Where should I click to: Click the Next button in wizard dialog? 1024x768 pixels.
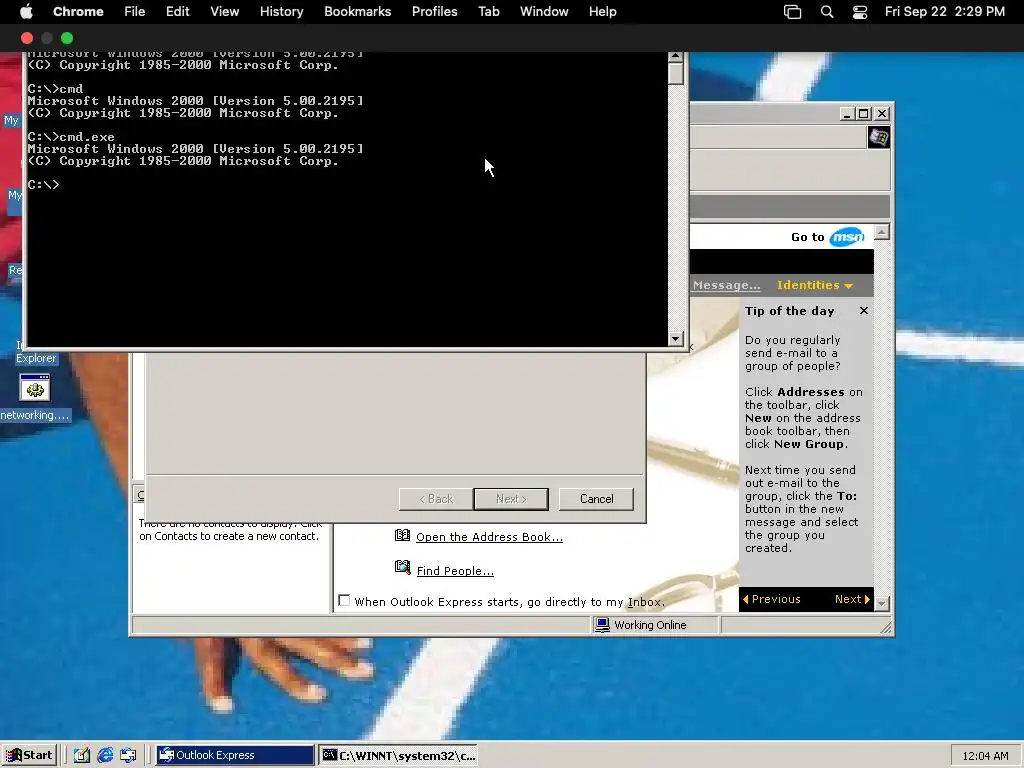click(x=511, y=499)
